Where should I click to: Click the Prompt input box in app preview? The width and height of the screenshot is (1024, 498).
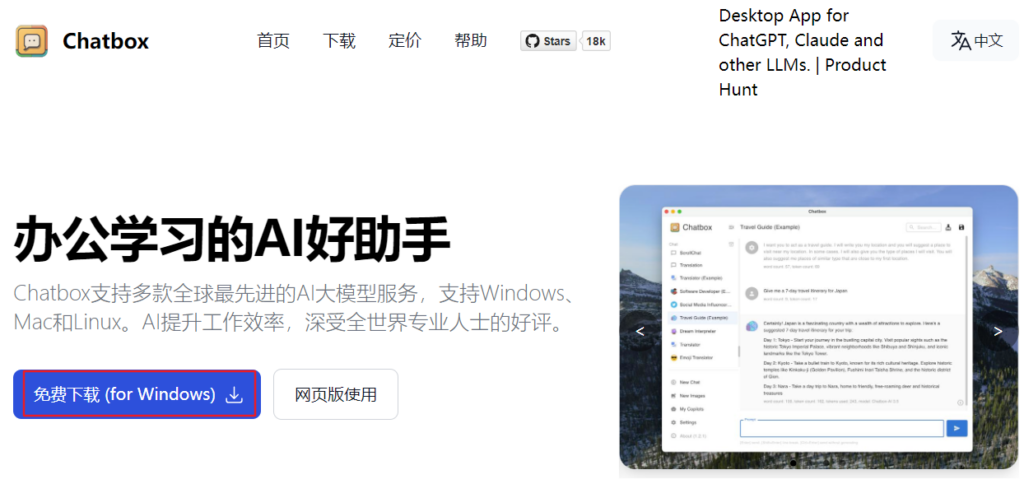(x=842, y=428)
